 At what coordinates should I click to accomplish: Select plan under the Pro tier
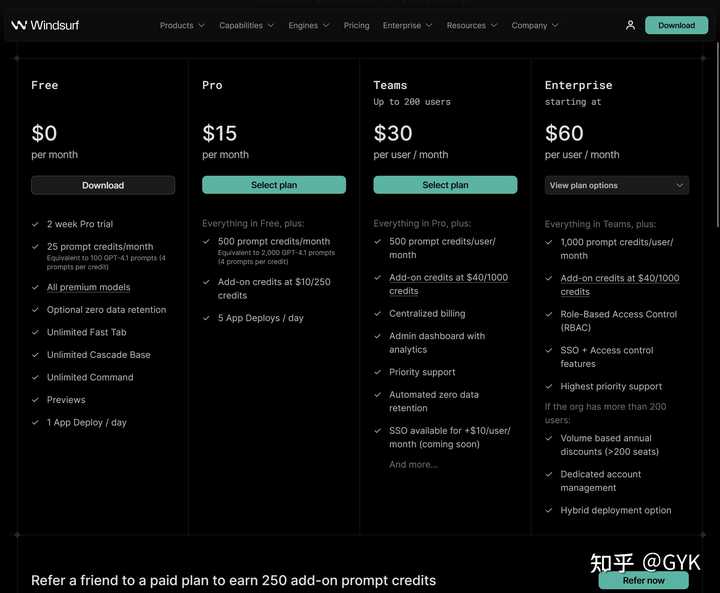point(274,185)
